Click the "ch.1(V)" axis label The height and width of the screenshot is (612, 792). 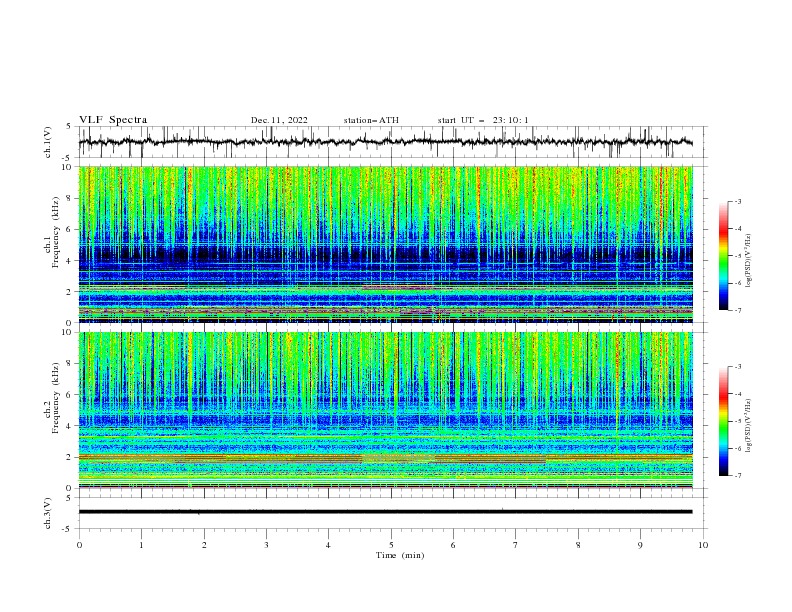[48, 142]
